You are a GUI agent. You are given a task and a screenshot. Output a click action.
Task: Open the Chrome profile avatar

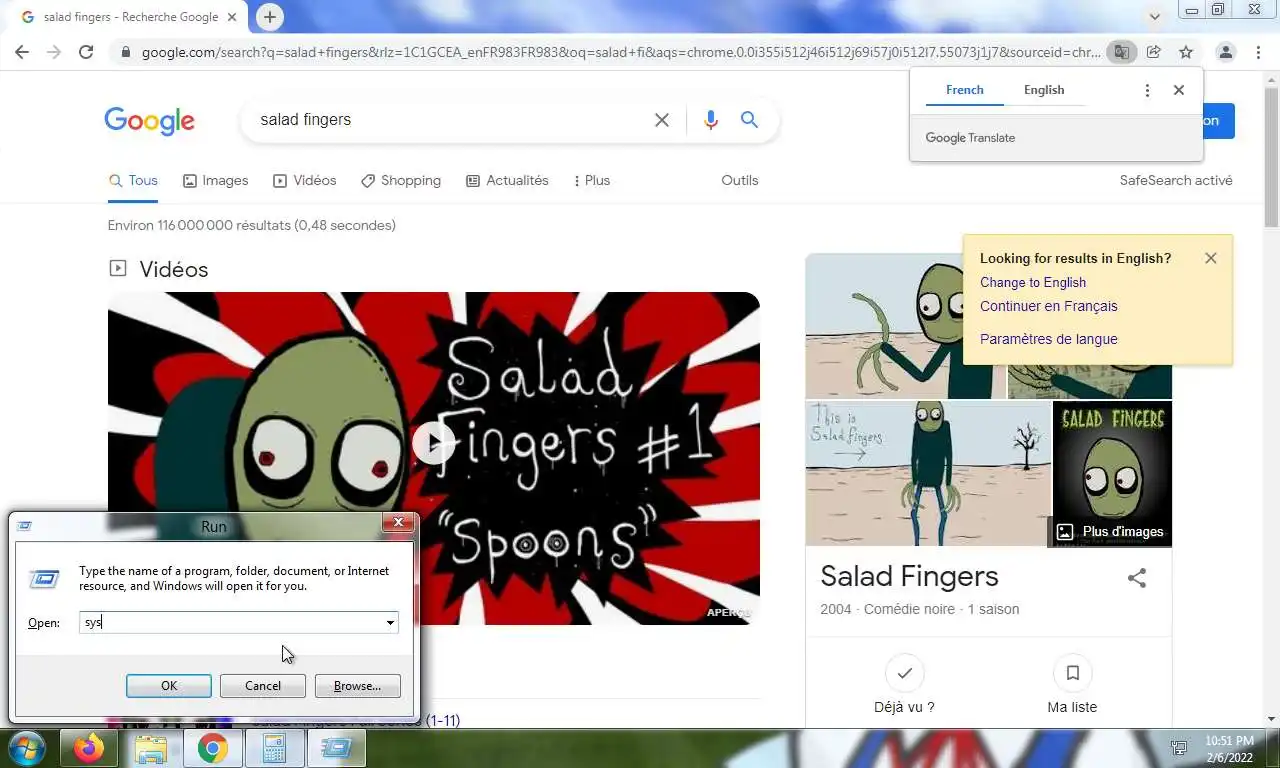pyautogui.click(x=1225, y=52)
